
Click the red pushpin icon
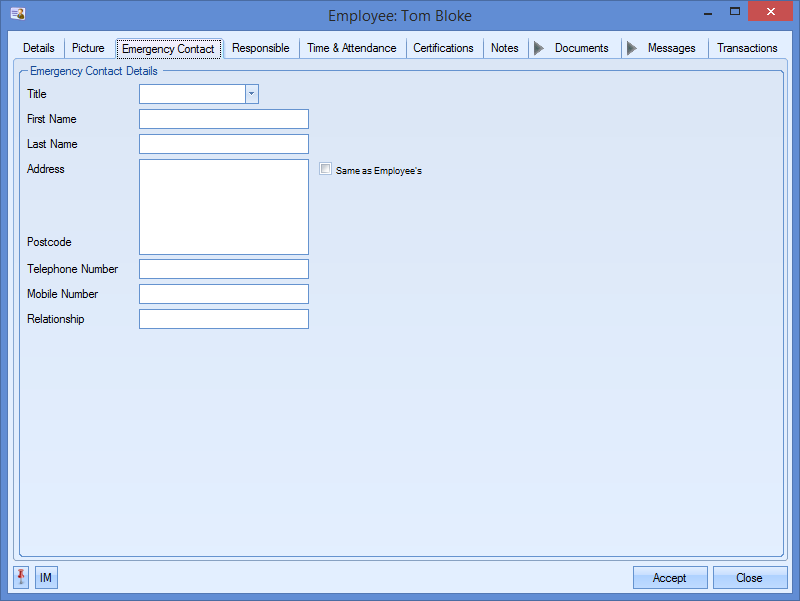[x=21, y=577]
